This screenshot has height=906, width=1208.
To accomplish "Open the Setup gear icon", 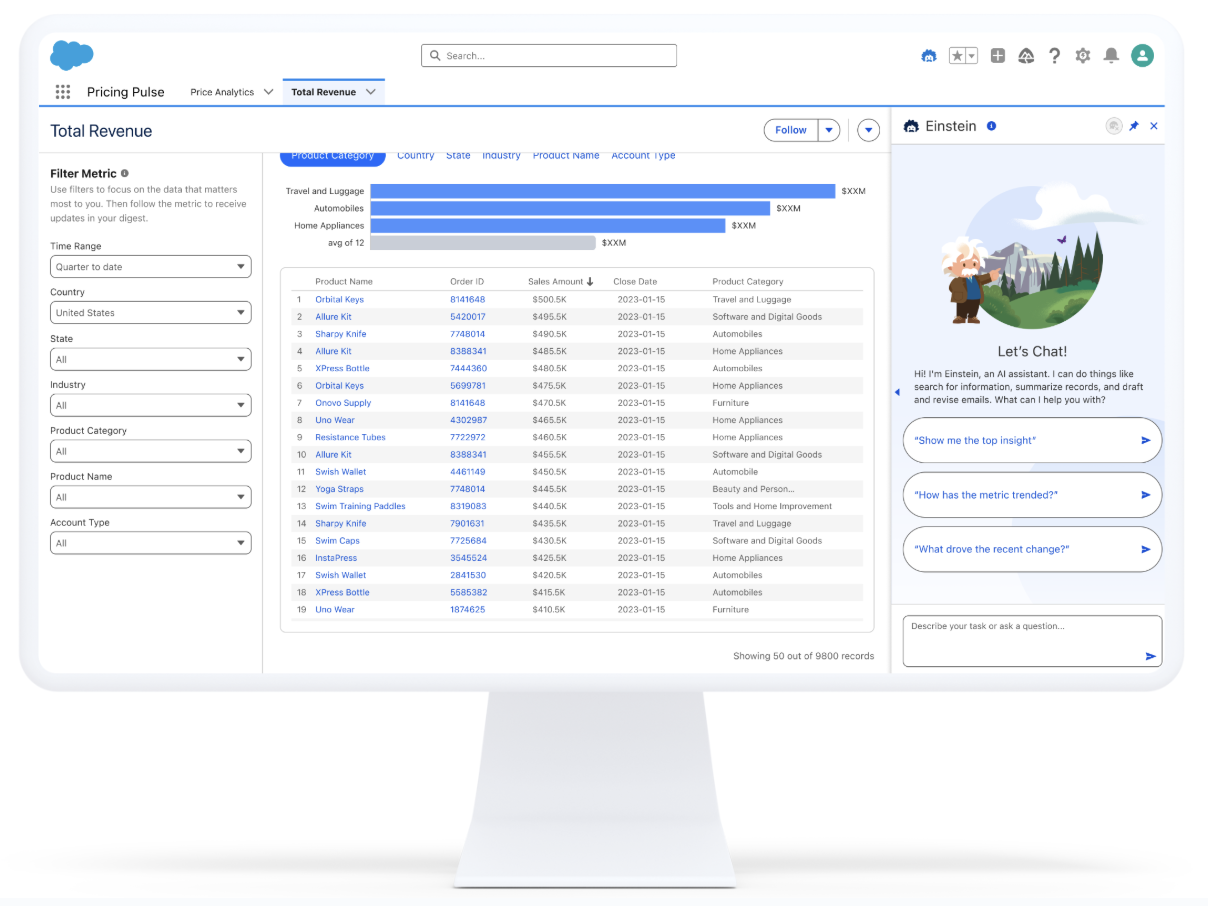I will point(1082,56).
